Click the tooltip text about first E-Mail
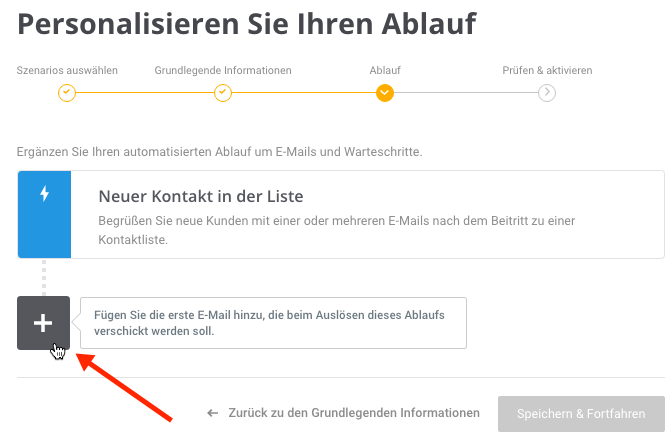The height and width of the screenshot is (446, 670). (269, 323)
